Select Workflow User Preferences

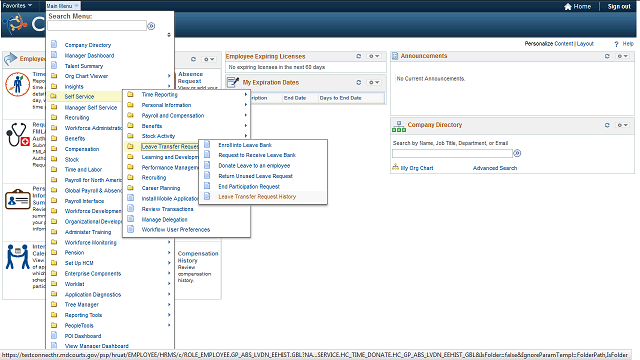click(176, 230)
